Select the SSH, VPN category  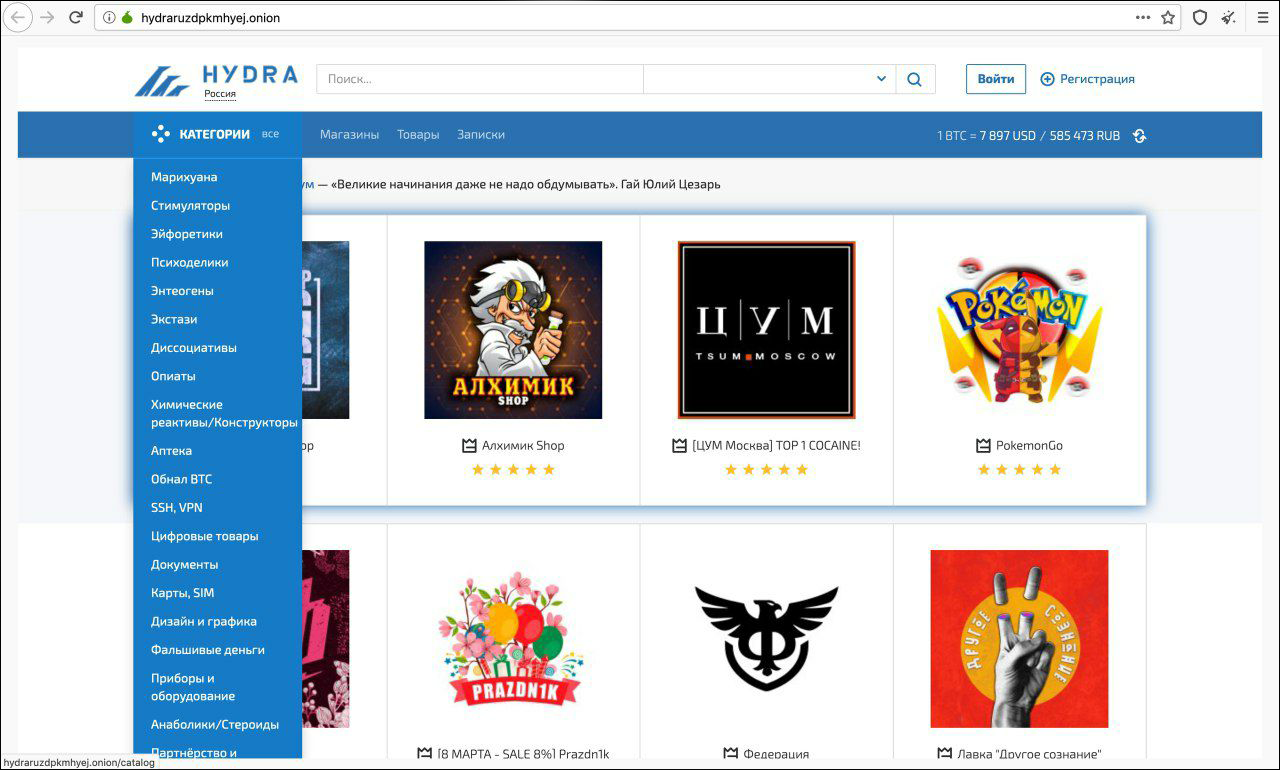(177, 507)
